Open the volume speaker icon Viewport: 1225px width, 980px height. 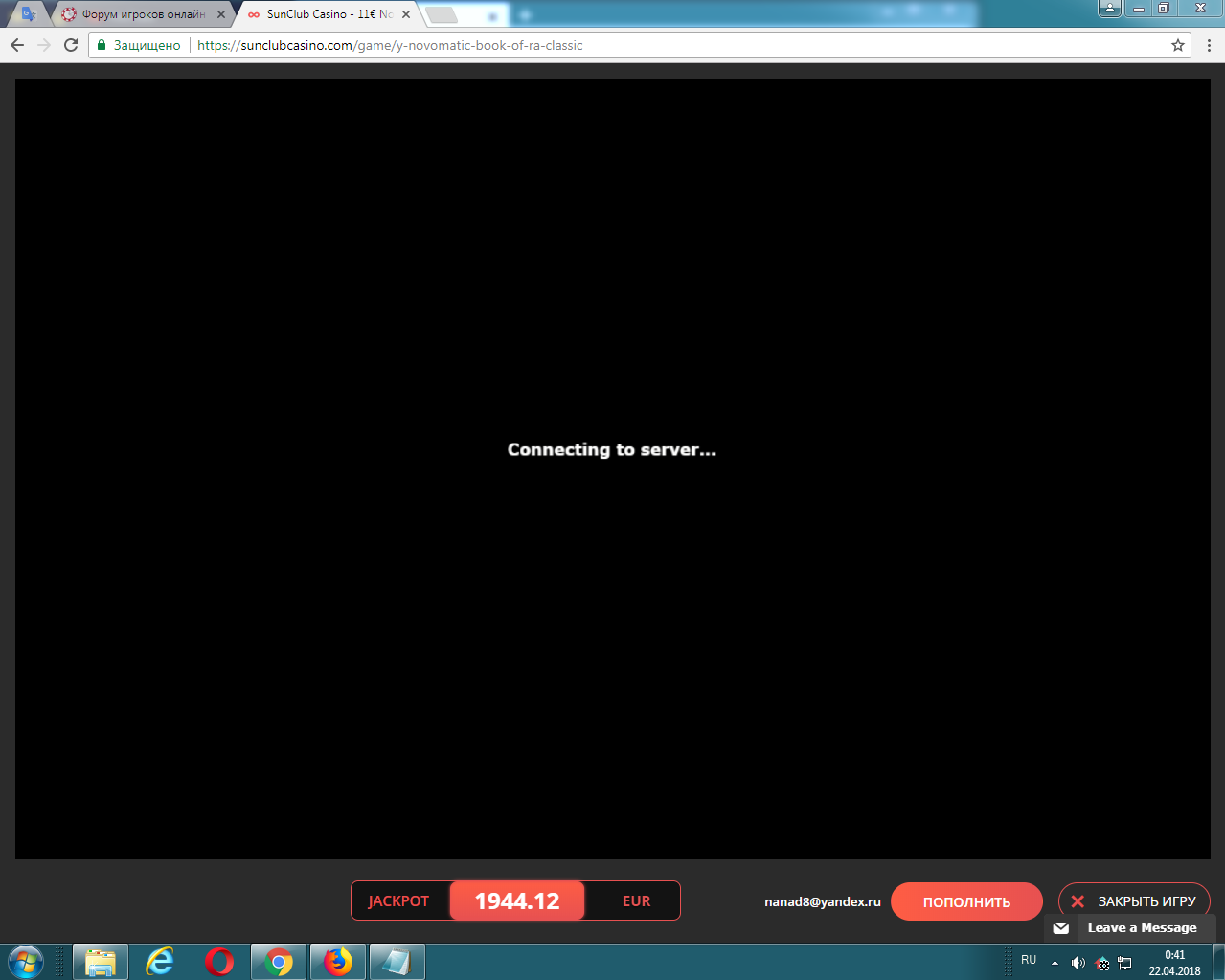pos(1078,963)
